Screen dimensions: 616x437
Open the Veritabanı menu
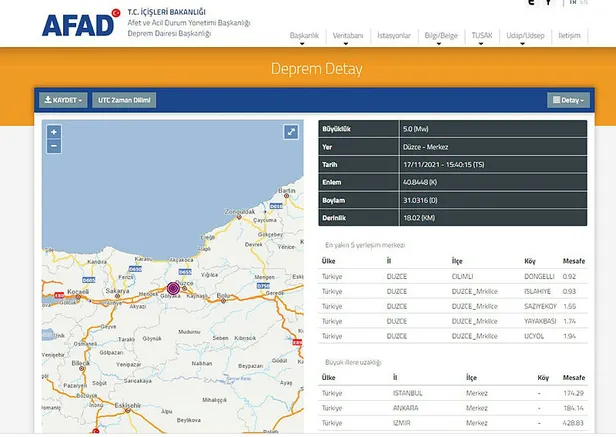pyautogui.click(x=349, y=35)
